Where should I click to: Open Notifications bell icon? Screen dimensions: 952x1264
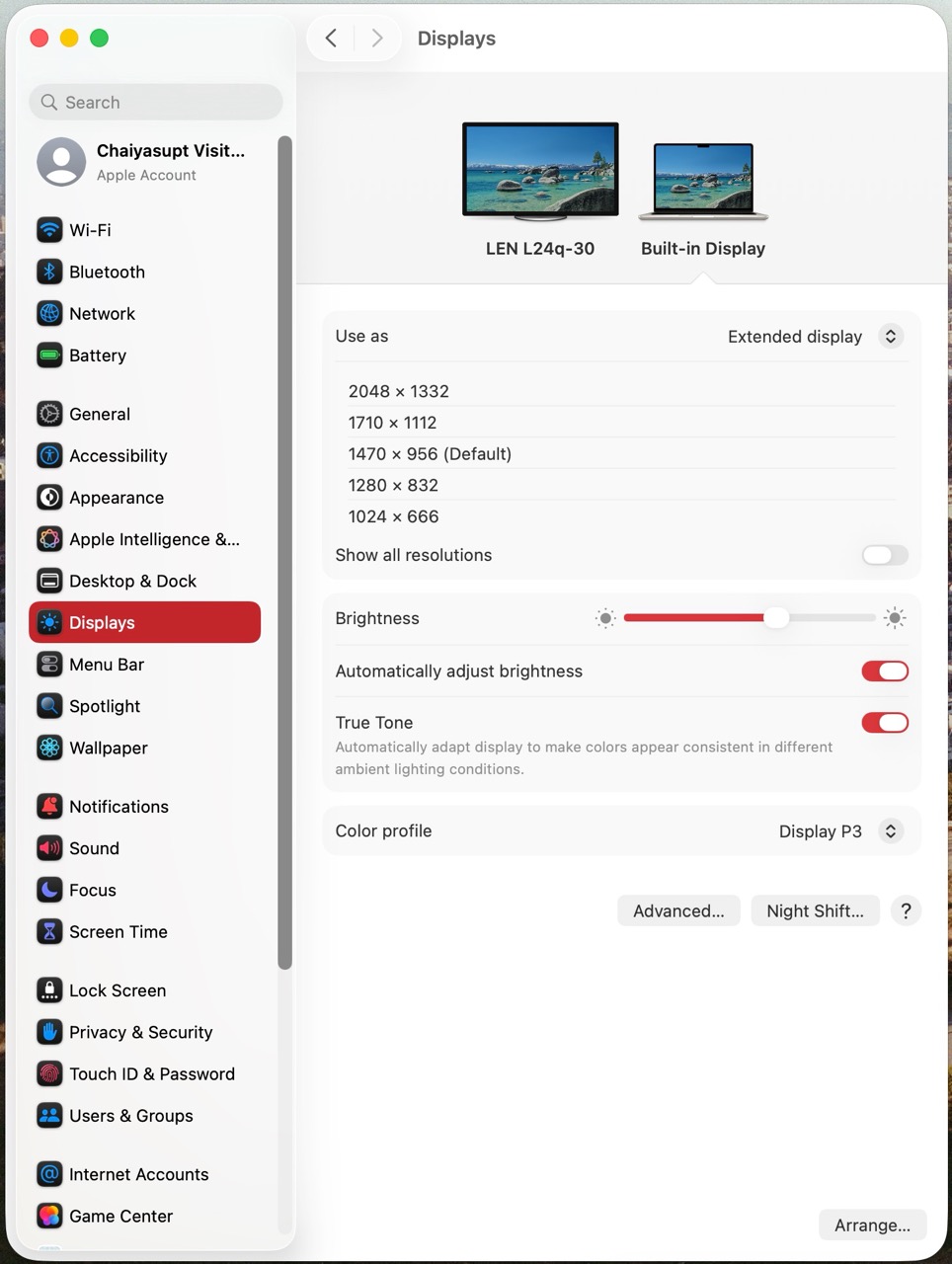(x=49, y=807)
